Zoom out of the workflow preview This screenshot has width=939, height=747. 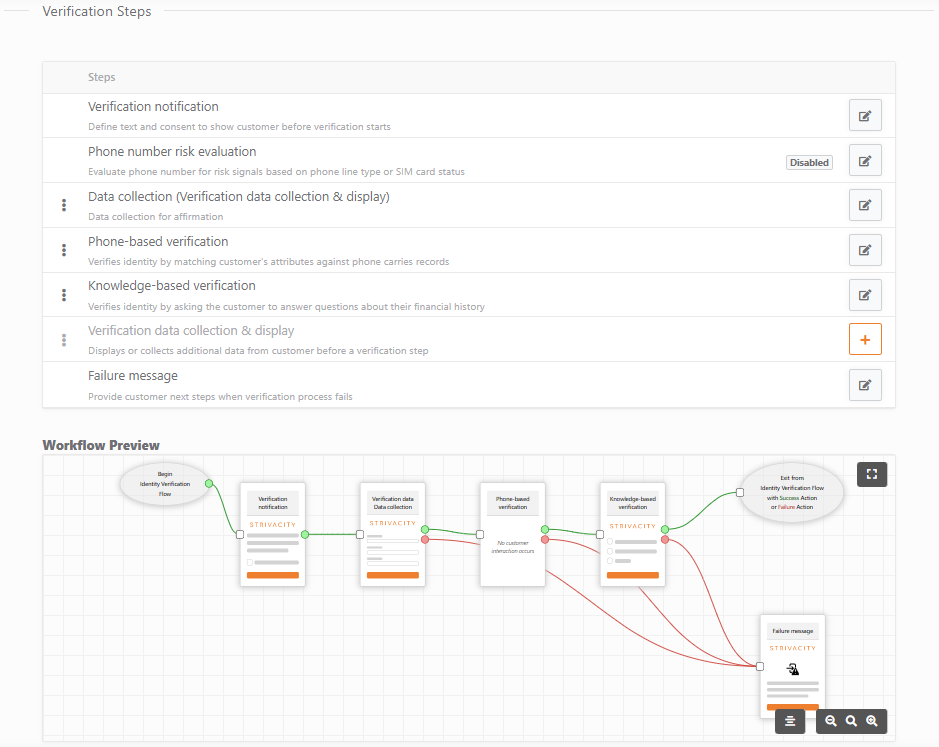[x=831, y=720]
